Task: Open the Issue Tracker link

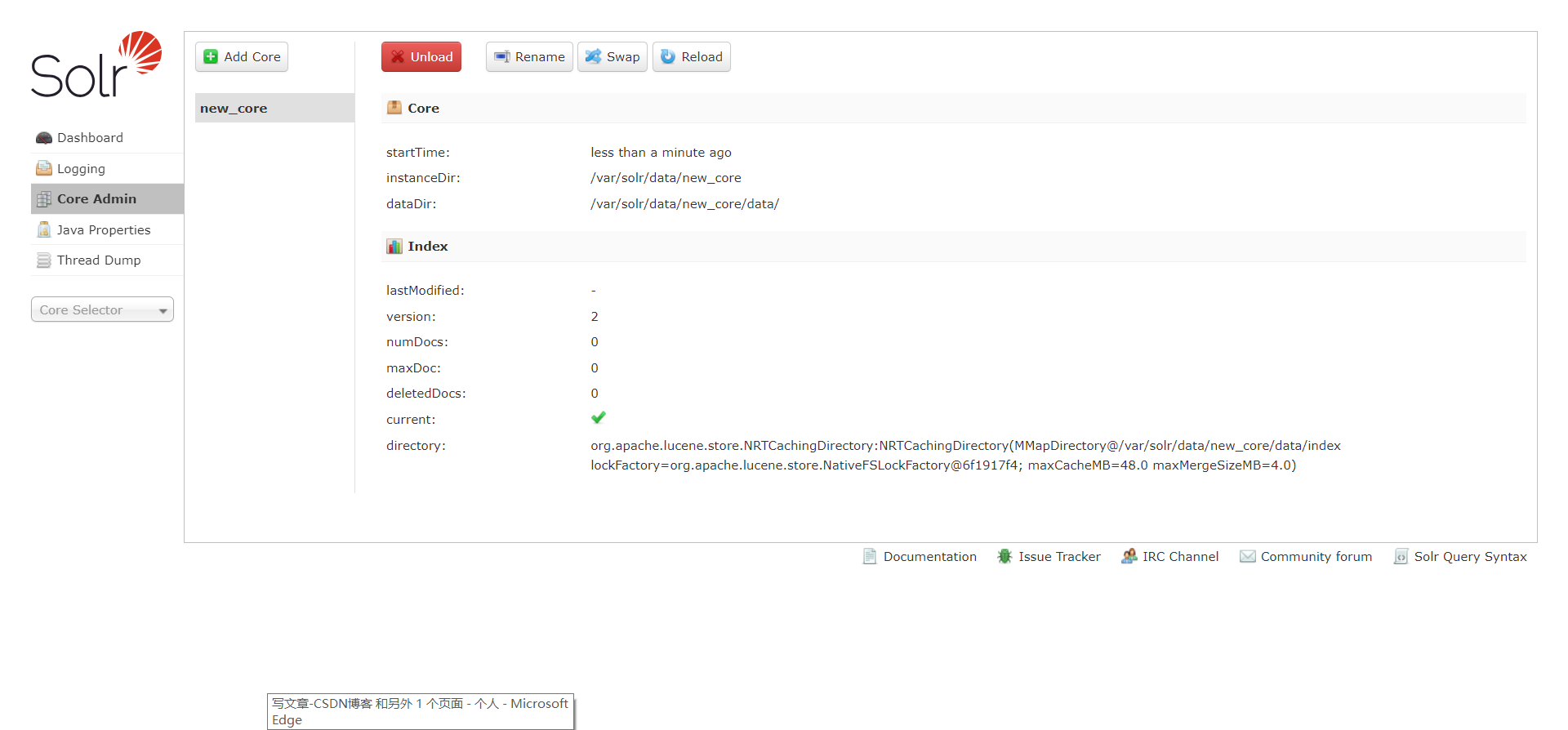Action: click(x=1059, y=556)
